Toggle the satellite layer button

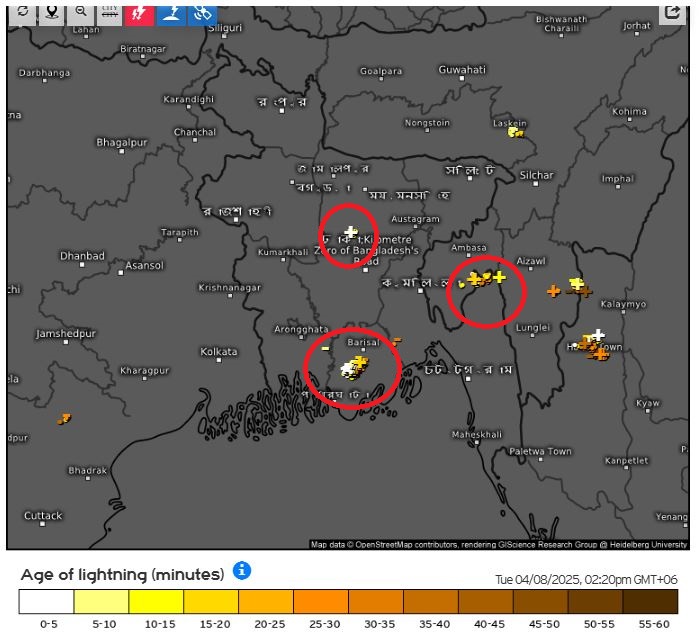pyautogui.click(x=203, y=13)
